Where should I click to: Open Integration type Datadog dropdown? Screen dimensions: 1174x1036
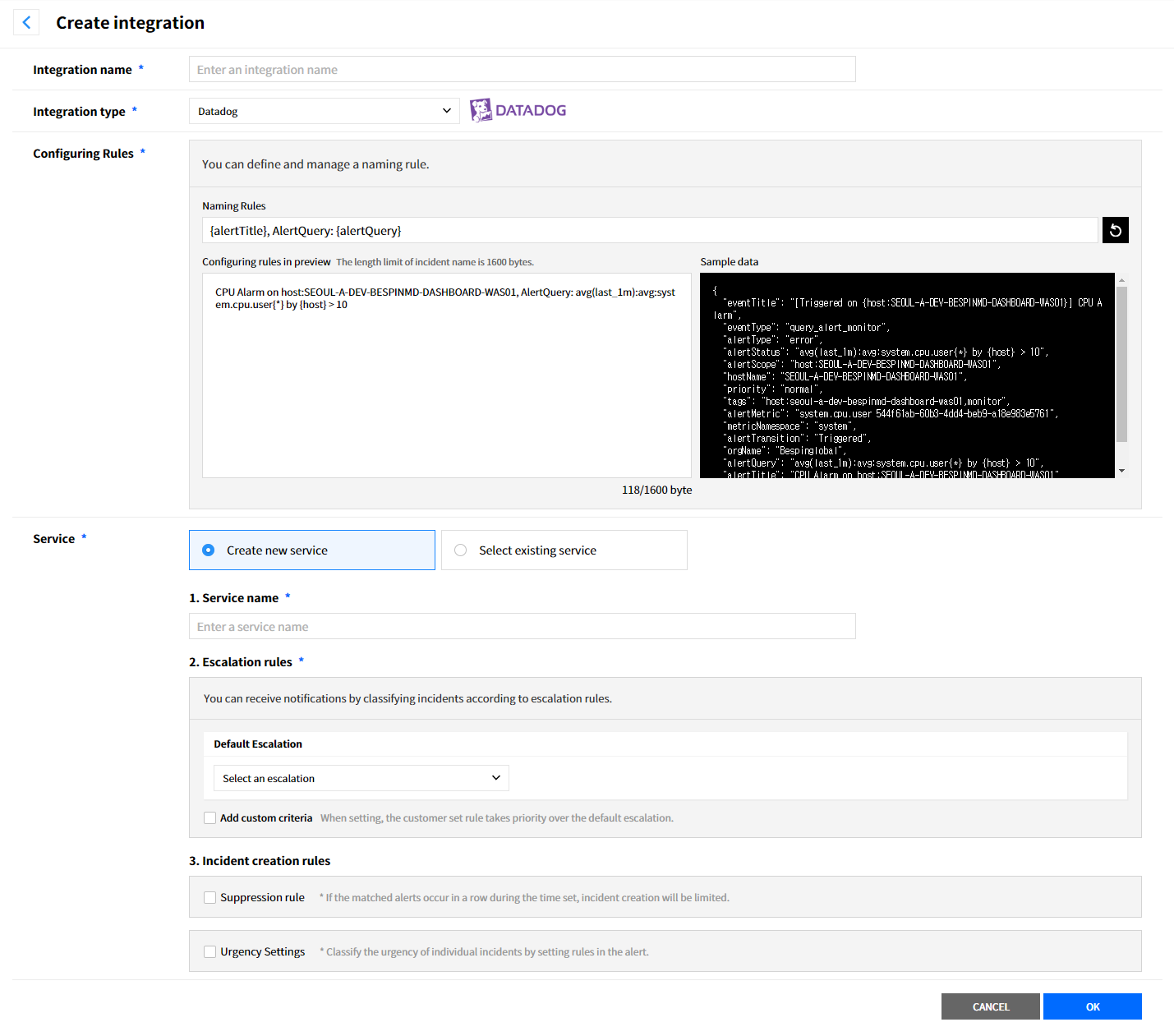coord(324,111)
